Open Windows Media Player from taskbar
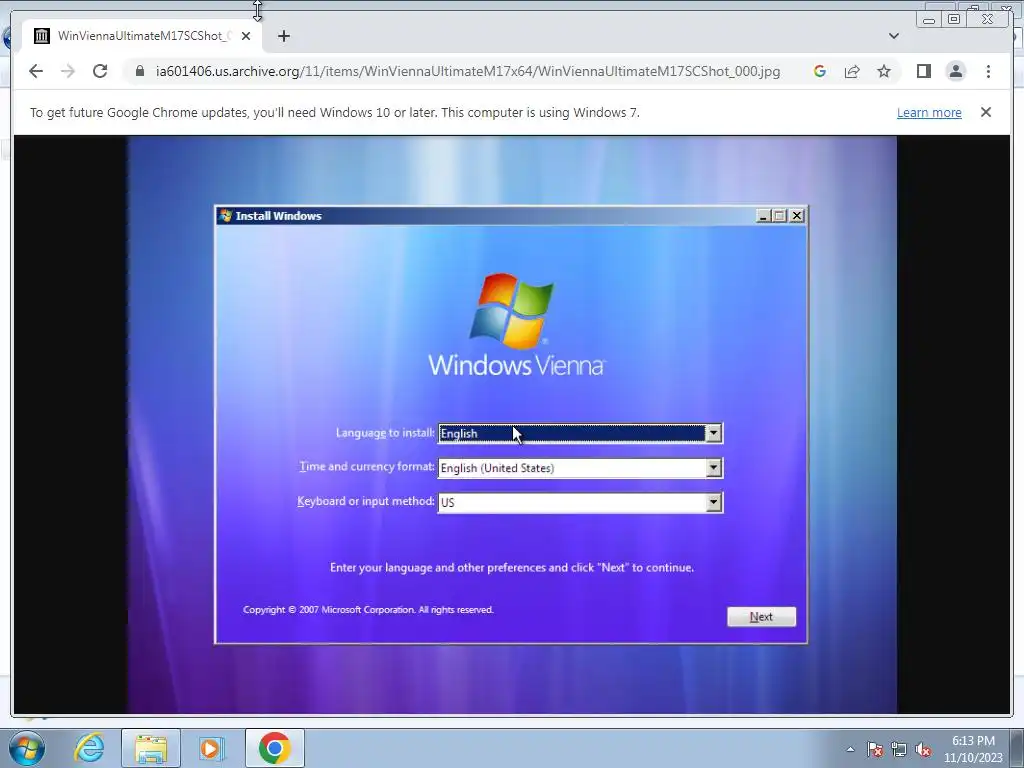 [x=210, y=748]
